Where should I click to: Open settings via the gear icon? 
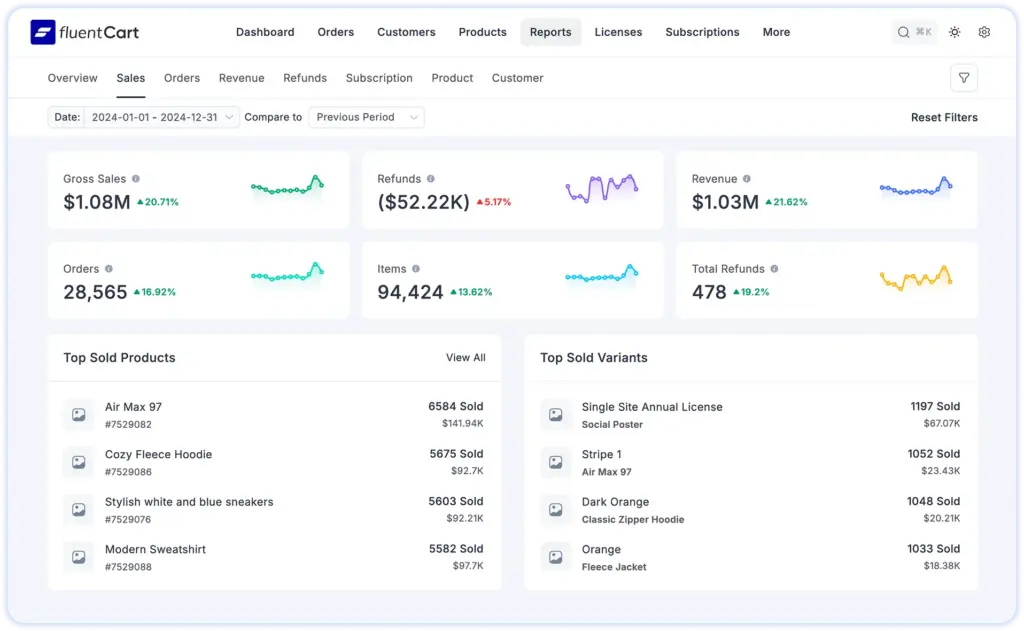pos(984,31)
